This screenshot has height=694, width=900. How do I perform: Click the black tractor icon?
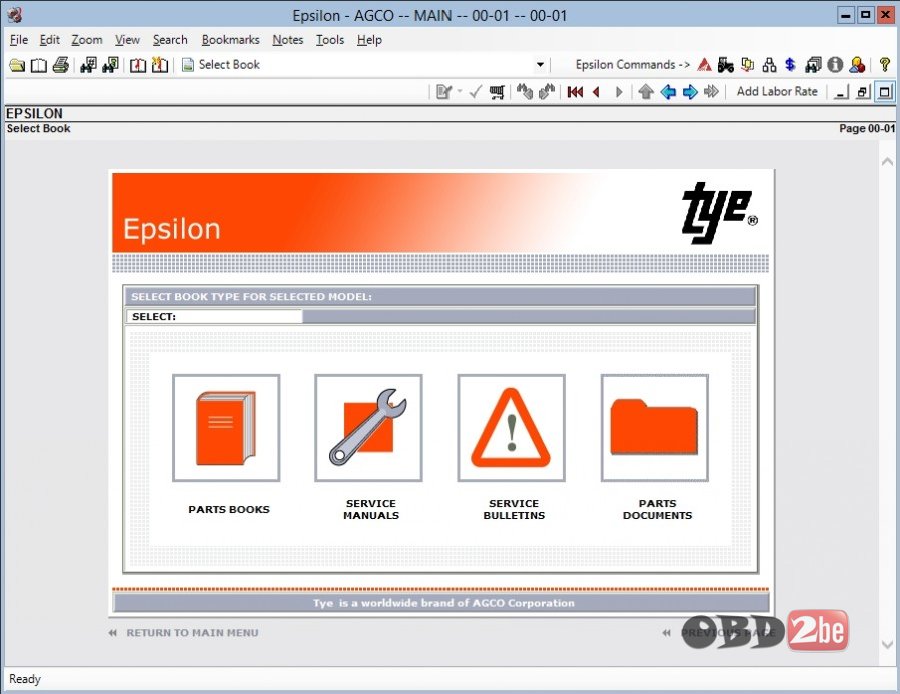coord(726,65)
